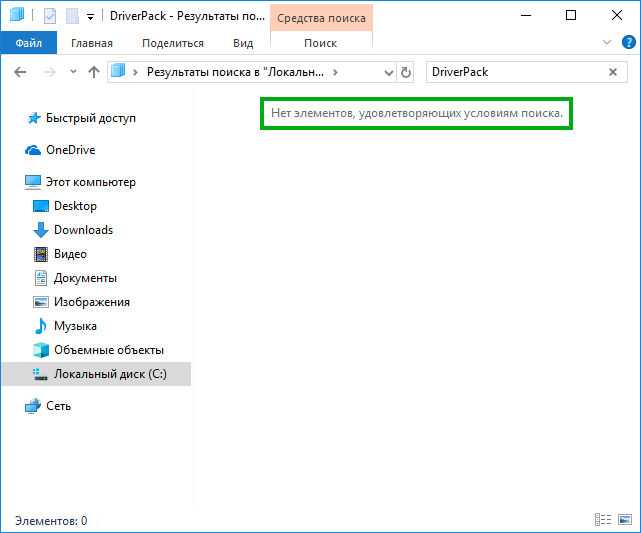Open the Файл menu
Screen dimensions: 641x533
(x=29, y=43)
